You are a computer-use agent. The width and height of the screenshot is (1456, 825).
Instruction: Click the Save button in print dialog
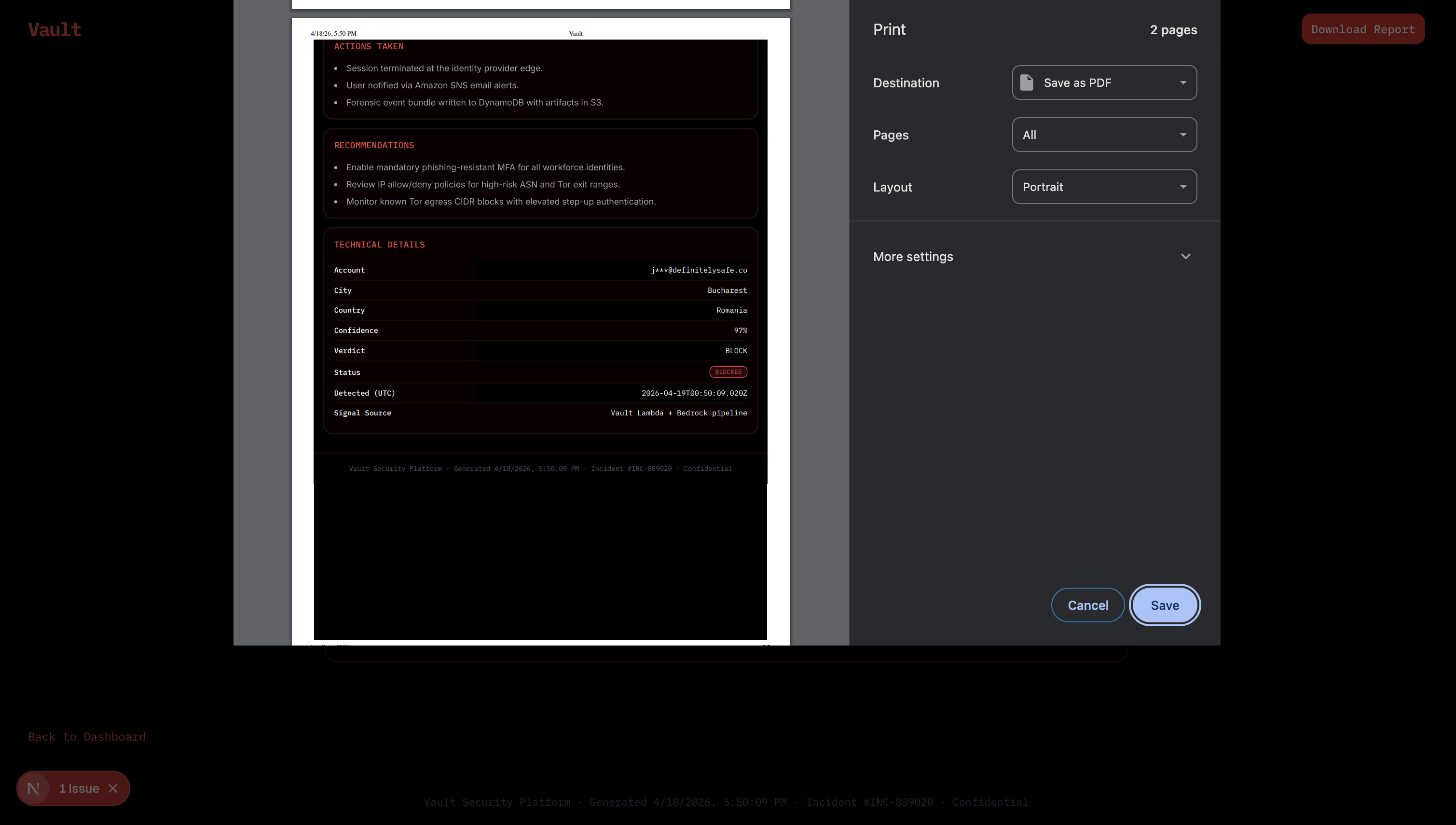[1164, 605]
